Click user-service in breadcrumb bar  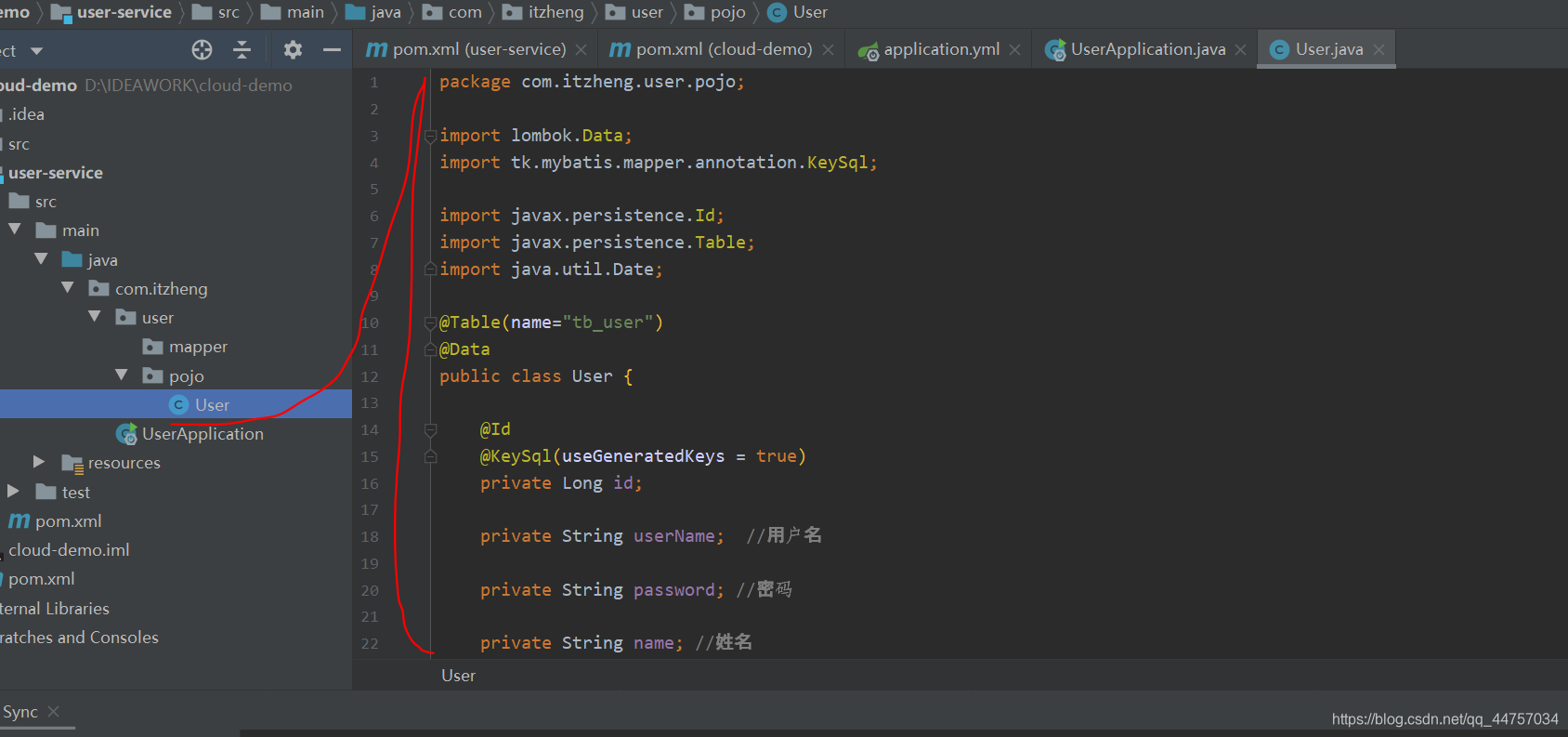pyautogui.click(x=111, y=12)
